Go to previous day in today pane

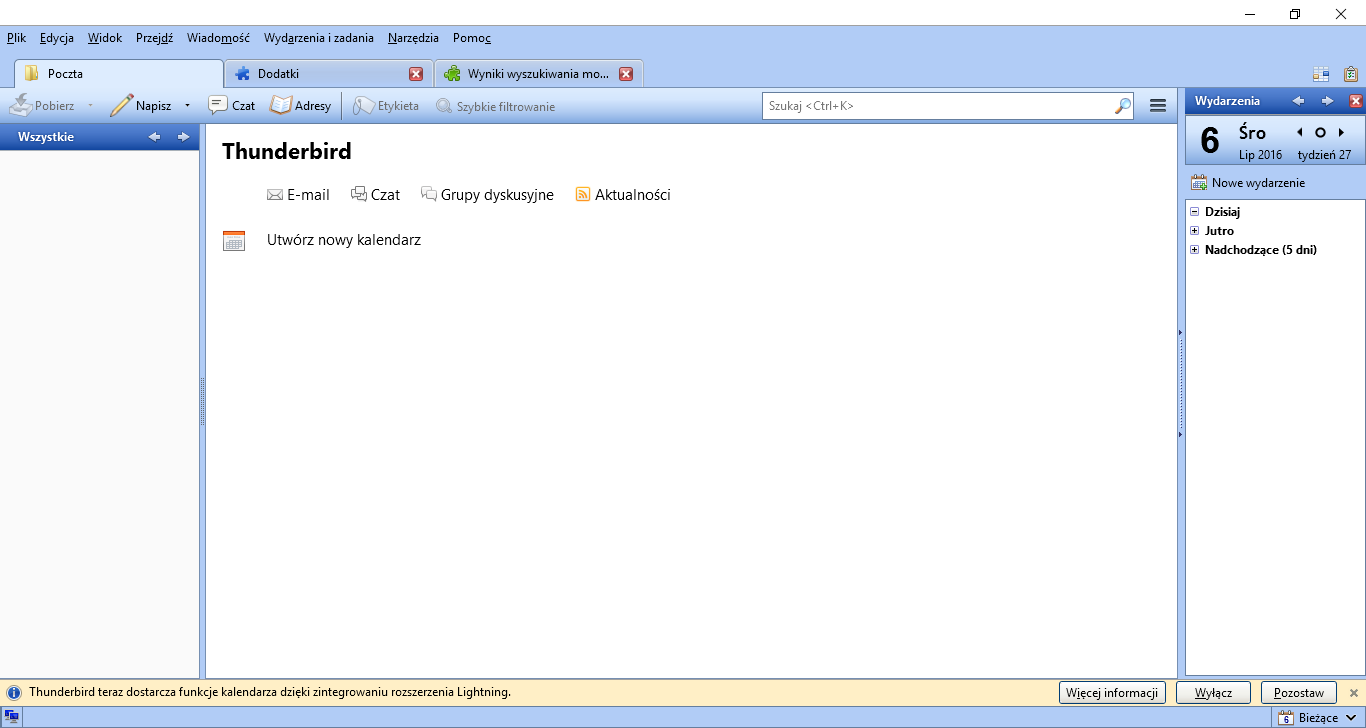(x=1299, y=132)
